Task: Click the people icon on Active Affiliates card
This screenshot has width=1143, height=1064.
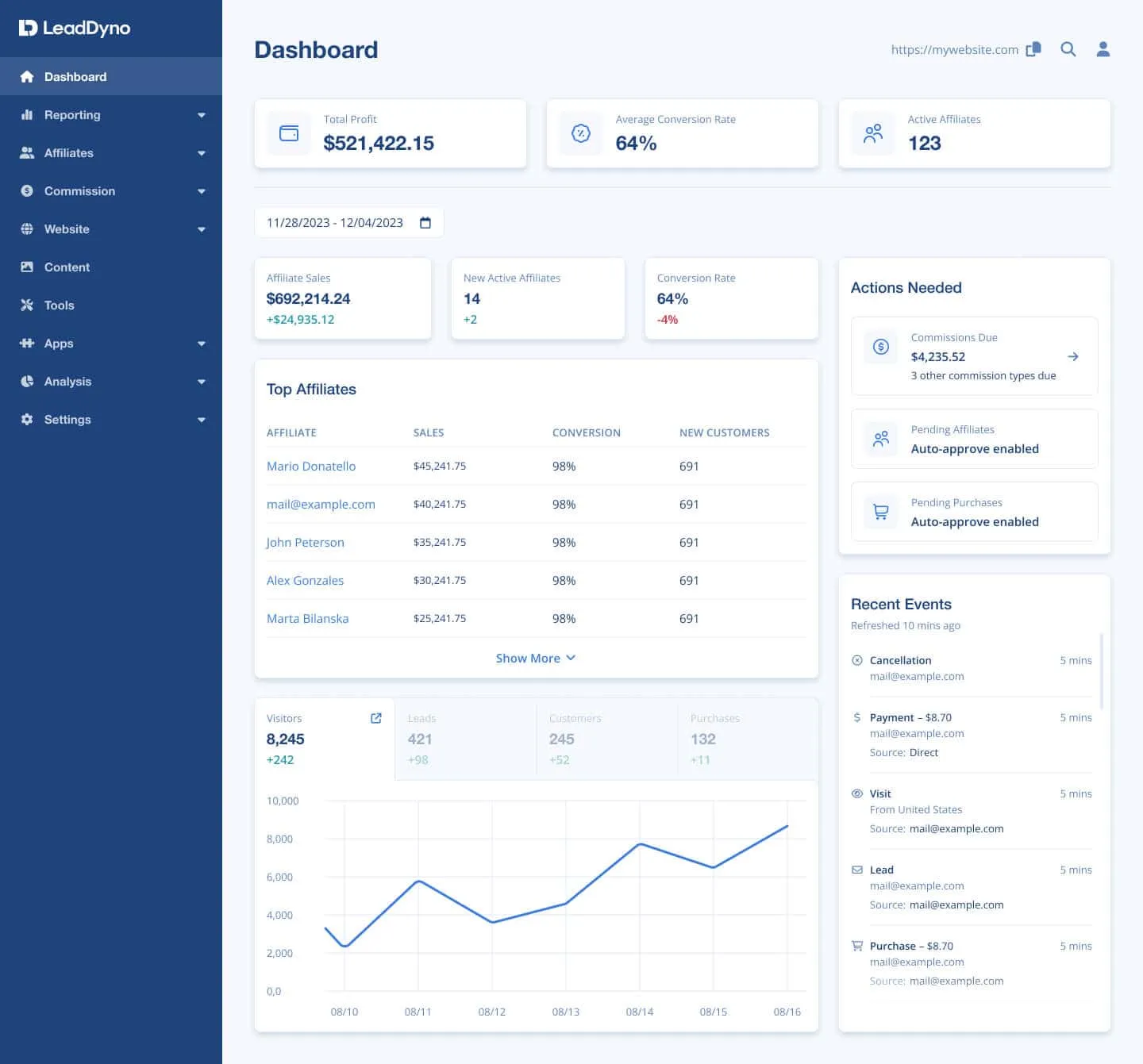Action: point(873,133)
